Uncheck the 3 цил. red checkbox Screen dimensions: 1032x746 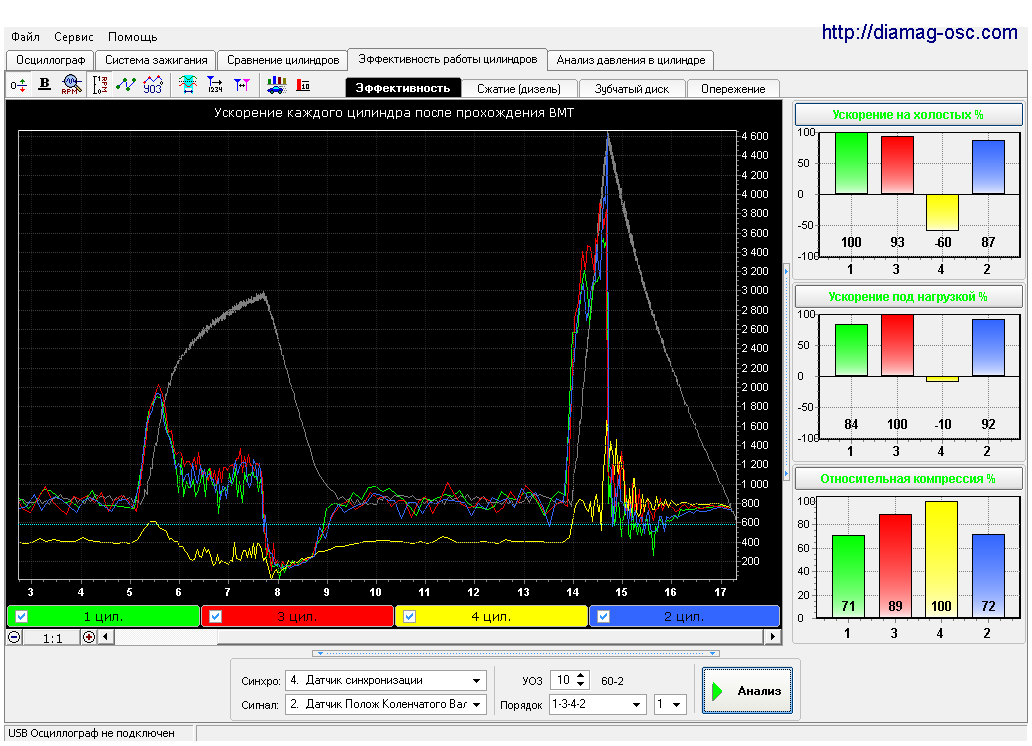(215, 616)
